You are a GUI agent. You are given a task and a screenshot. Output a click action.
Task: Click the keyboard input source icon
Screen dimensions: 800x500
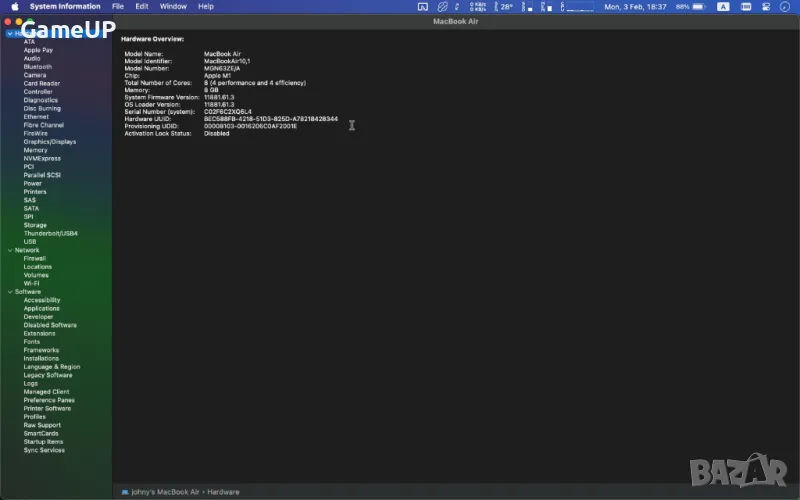point(723,6)
